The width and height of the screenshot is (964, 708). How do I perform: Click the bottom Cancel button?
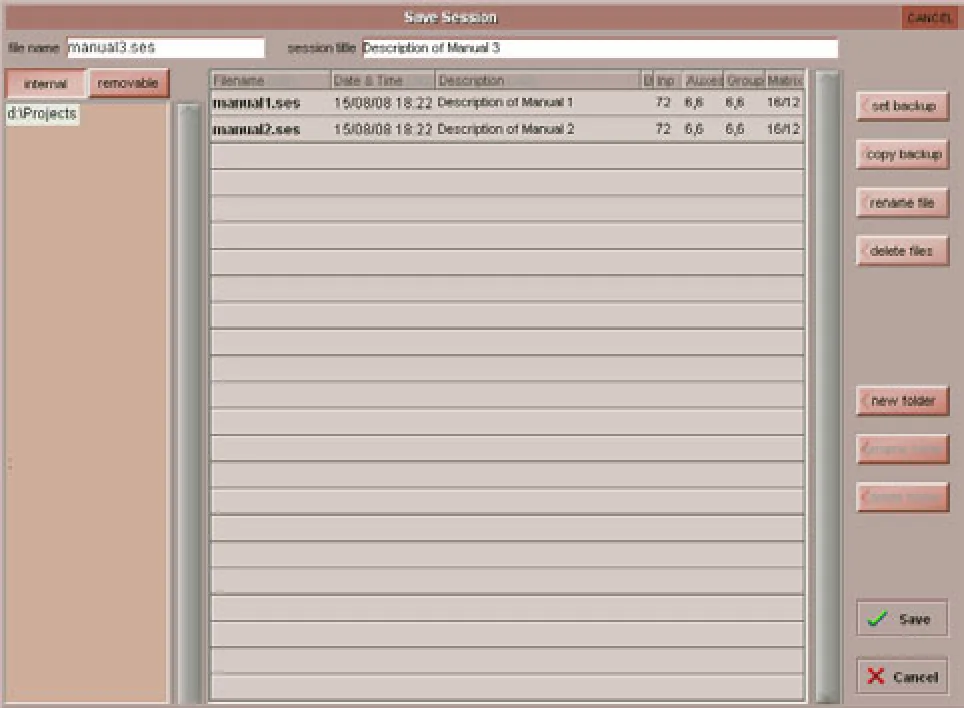[902, 676]
